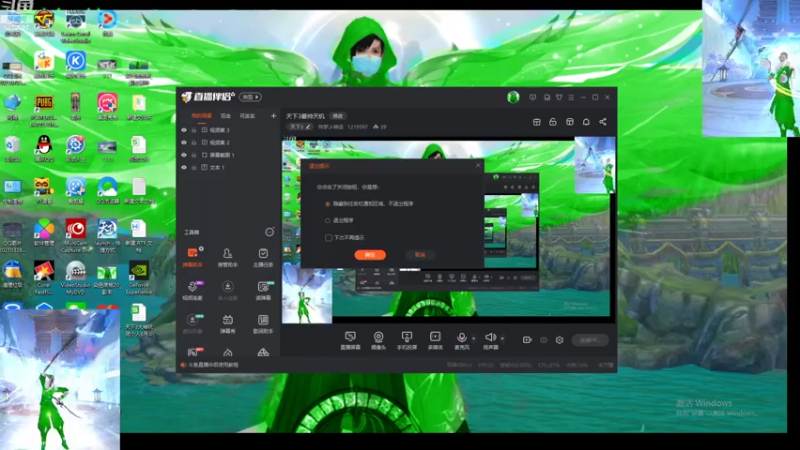Select the 屏幕截图 1 source row
Screen dimensions: 800x450
pos(228,155)
